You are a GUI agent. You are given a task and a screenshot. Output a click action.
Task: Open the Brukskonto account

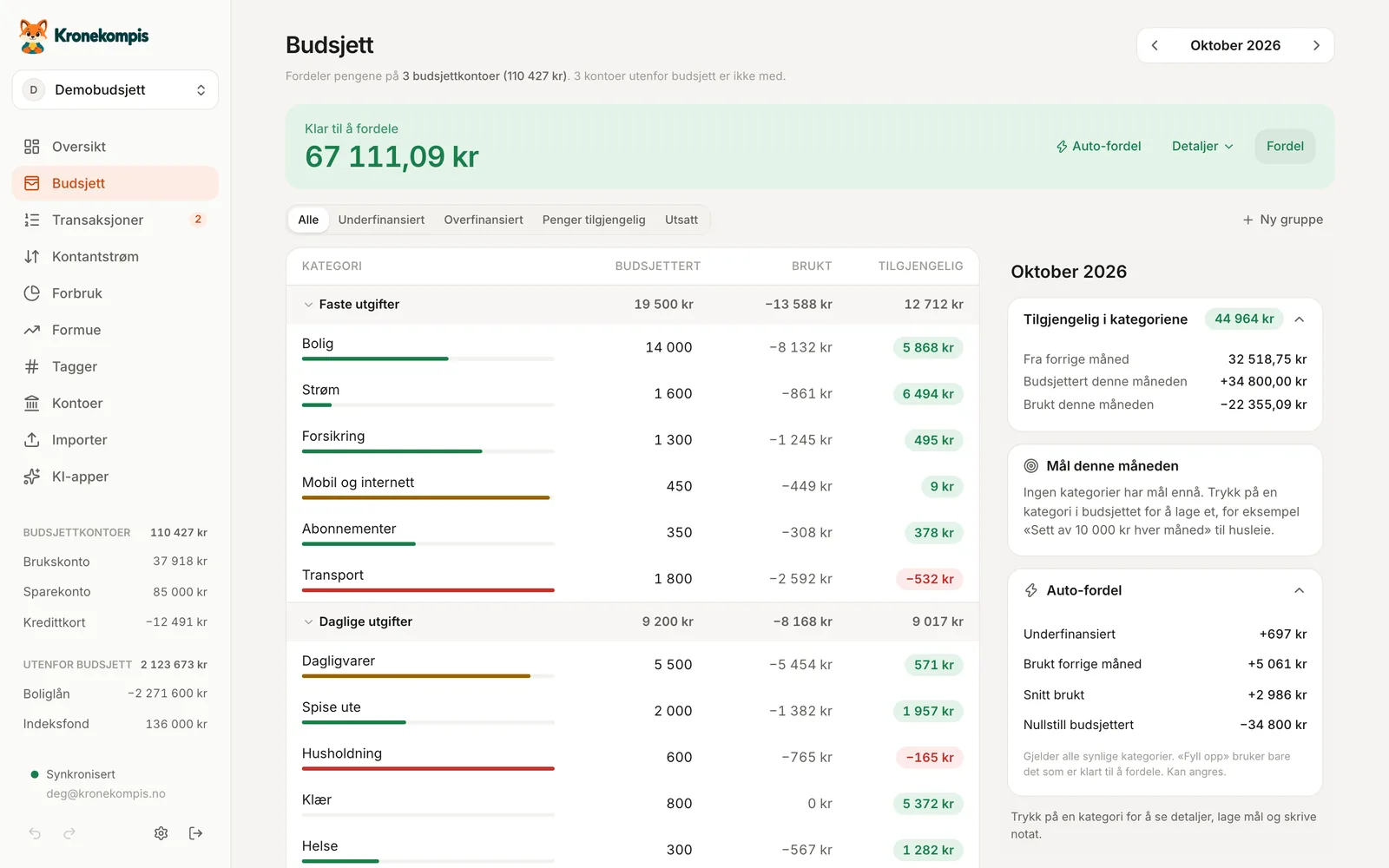pos(115,562)
